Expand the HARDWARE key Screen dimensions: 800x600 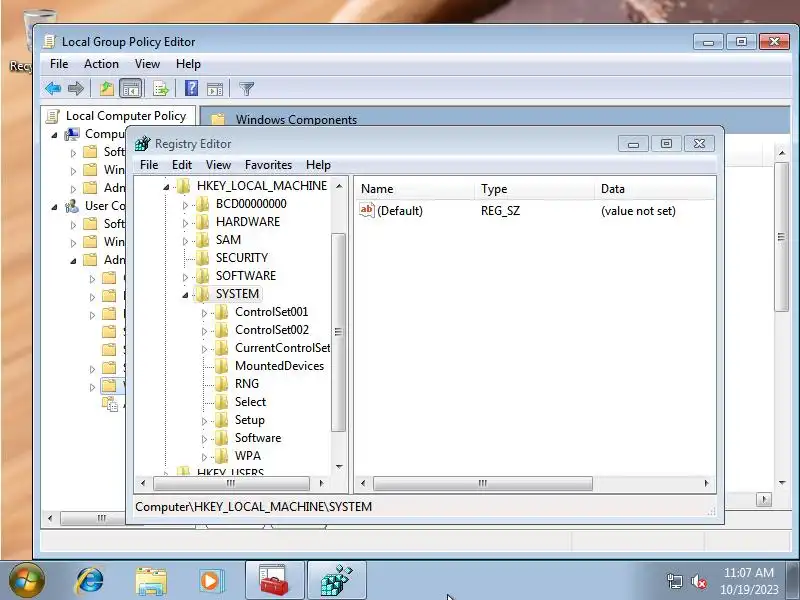(x=185, y=223)
